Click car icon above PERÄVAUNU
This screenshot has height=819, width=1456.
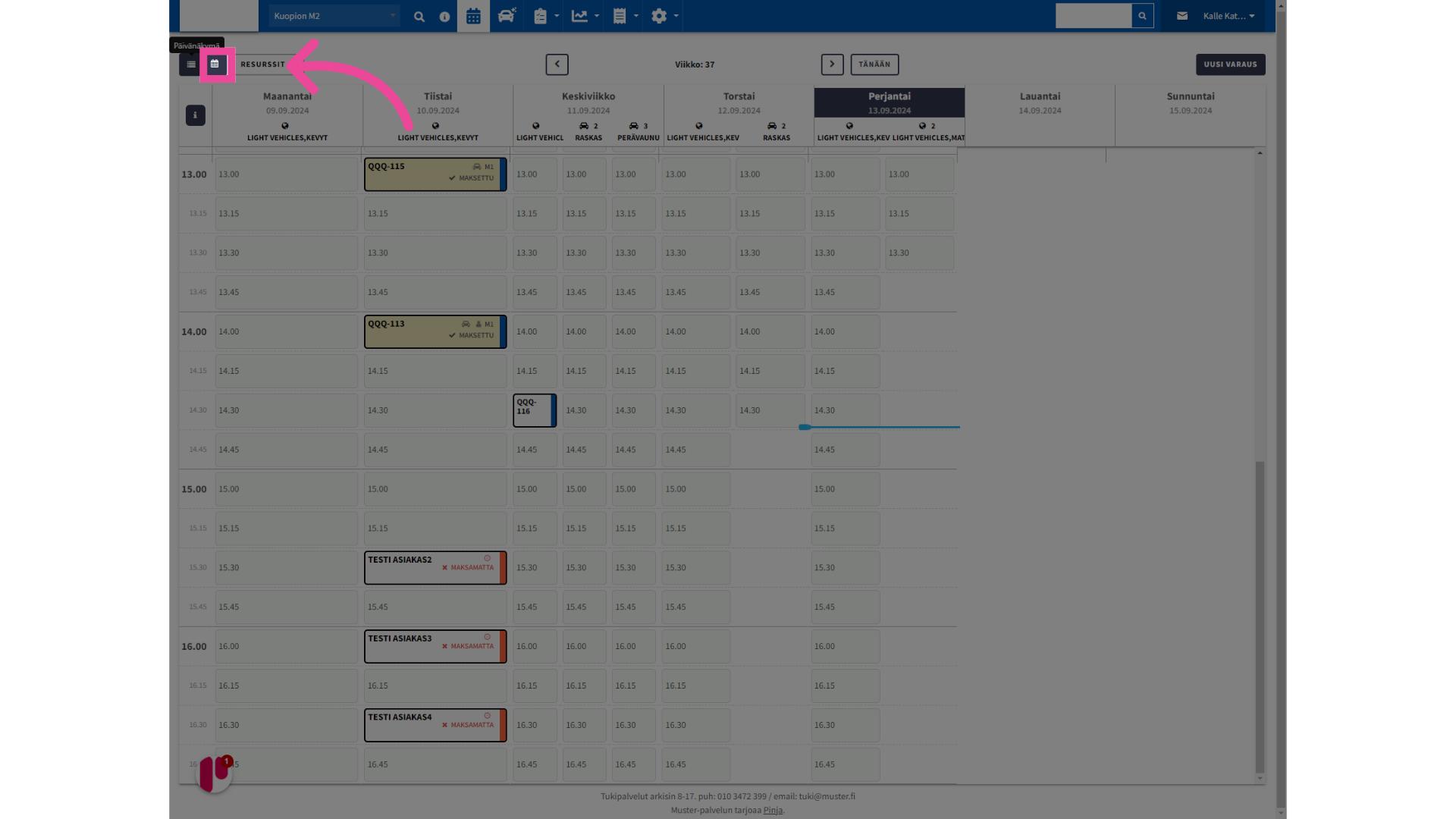point(634,126)
